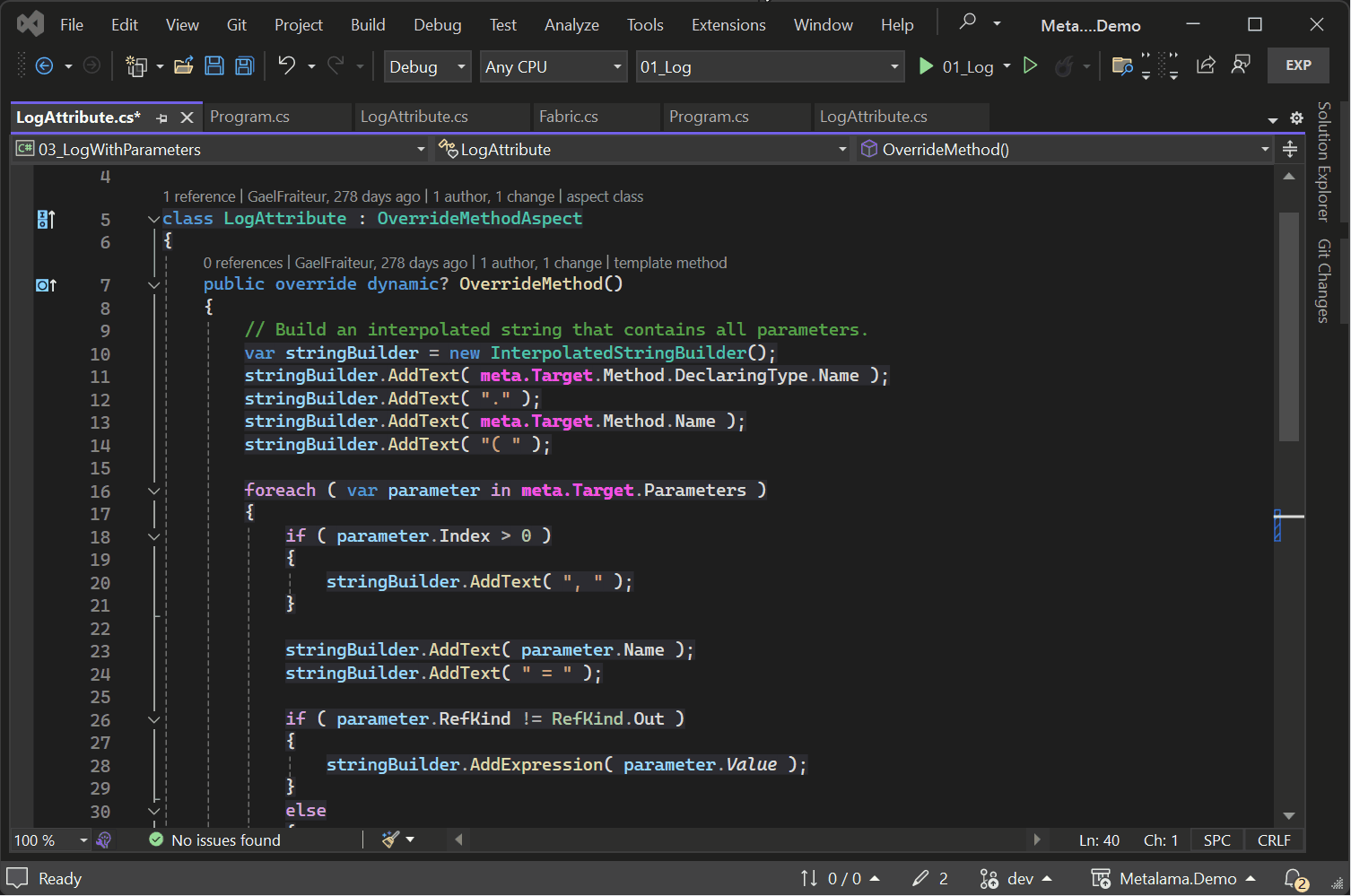
Task: Click the notifications bell in status bar
Action: click(x=1295, y=879)
